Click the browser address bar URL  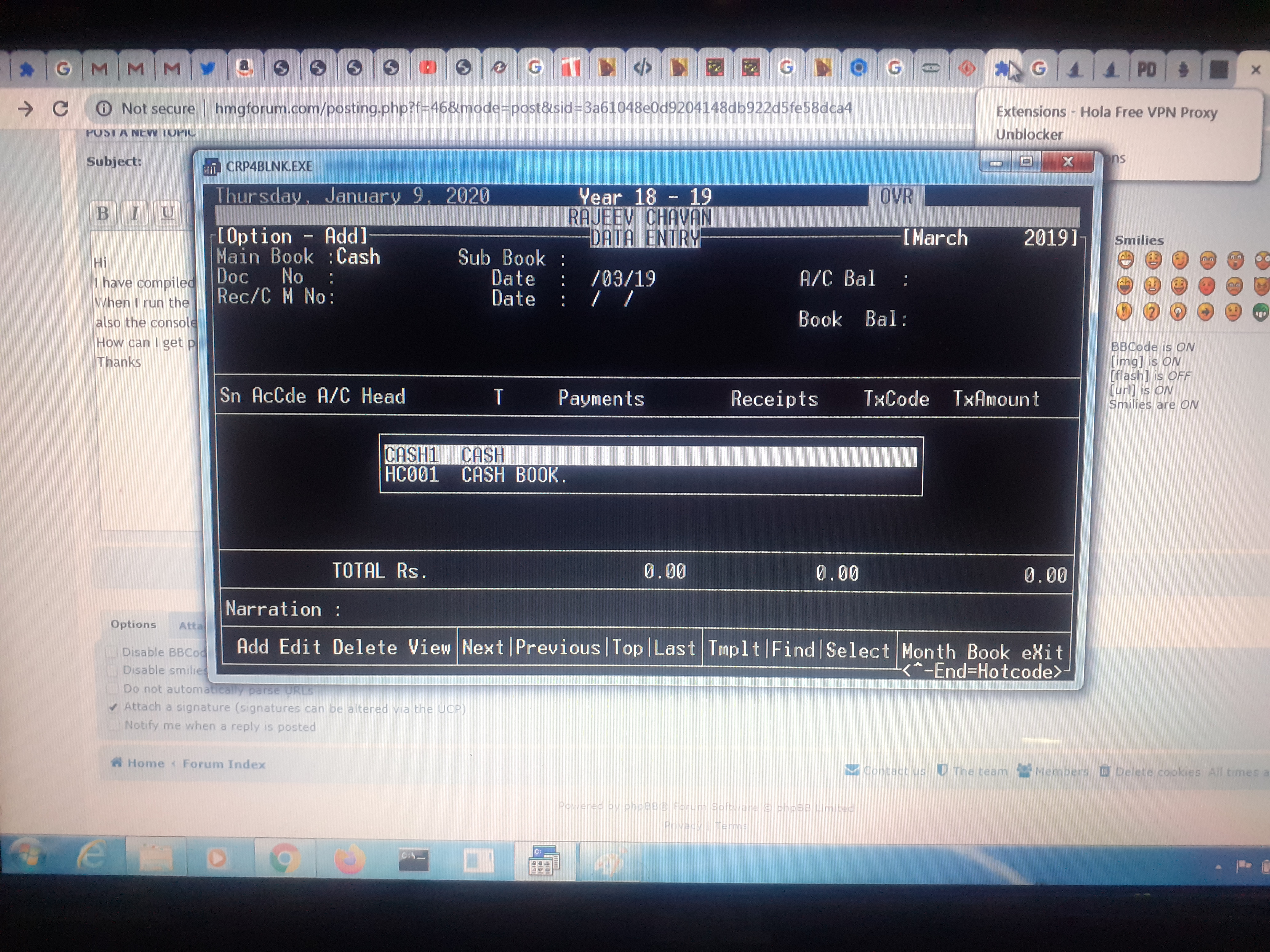coord(533,108)
